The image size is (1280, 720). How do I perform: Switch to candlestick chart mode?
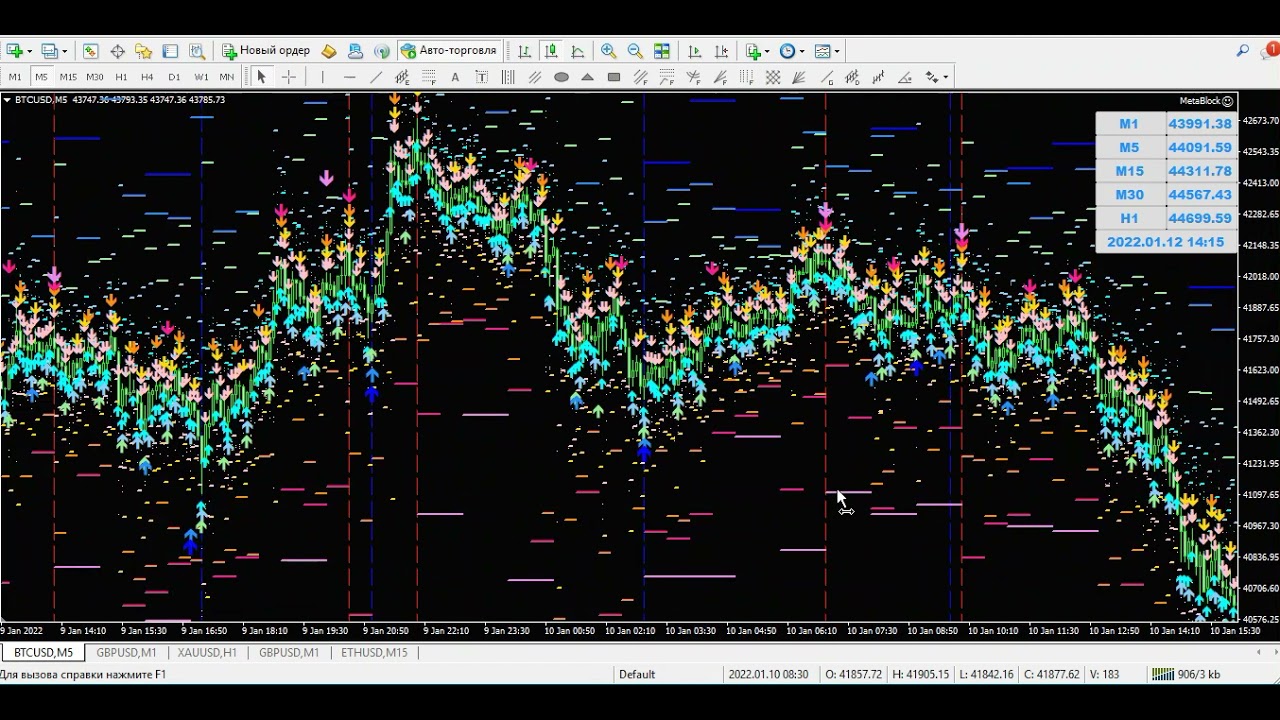551,51
